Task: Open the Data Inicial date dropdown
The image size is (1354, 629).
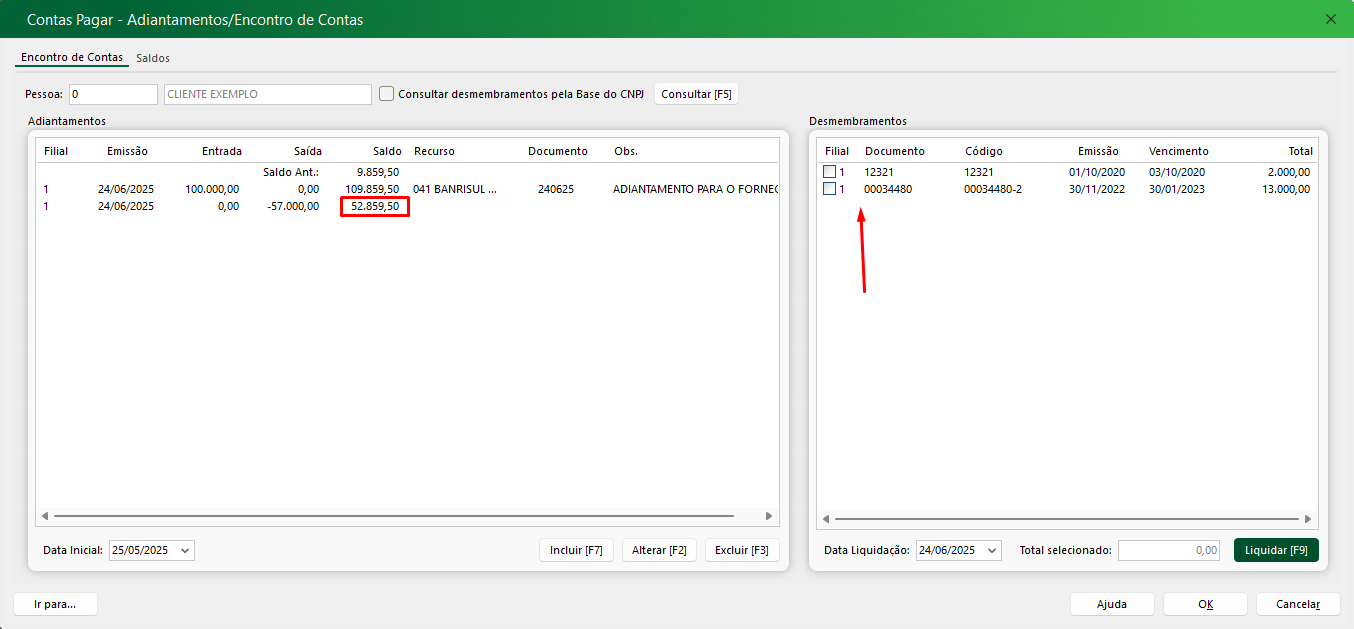Action: (x=185, y=550)
